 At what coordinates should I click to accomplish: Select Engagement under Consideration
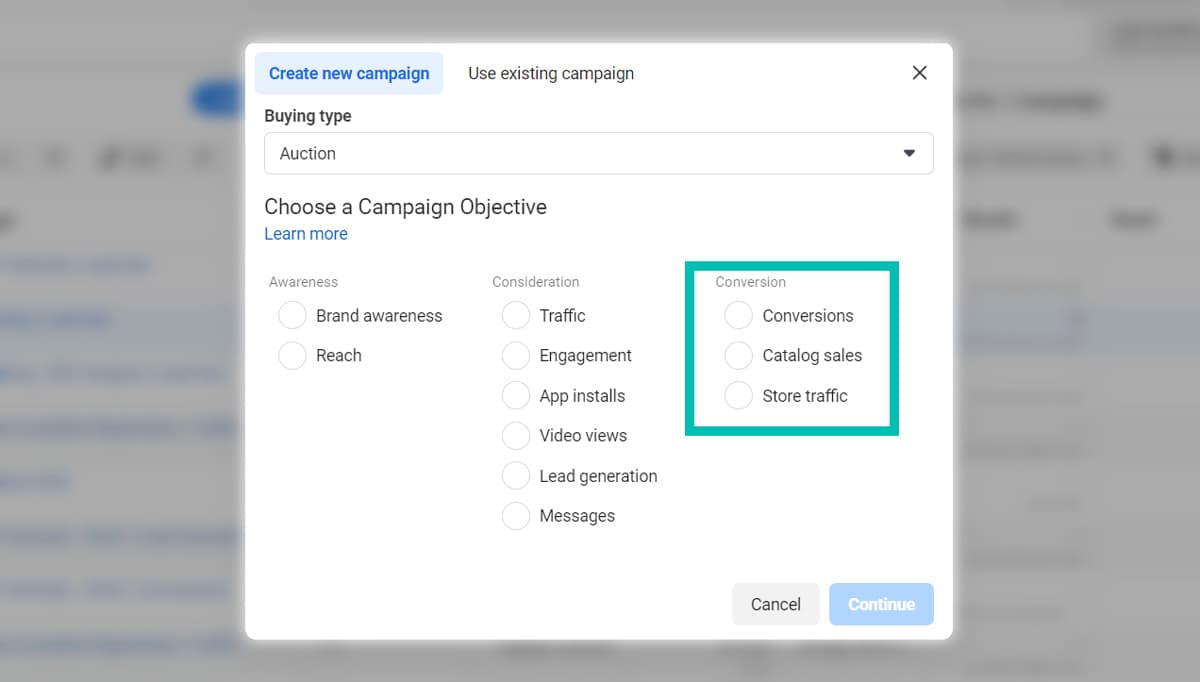pyautogui.click(x=516, y=355)
